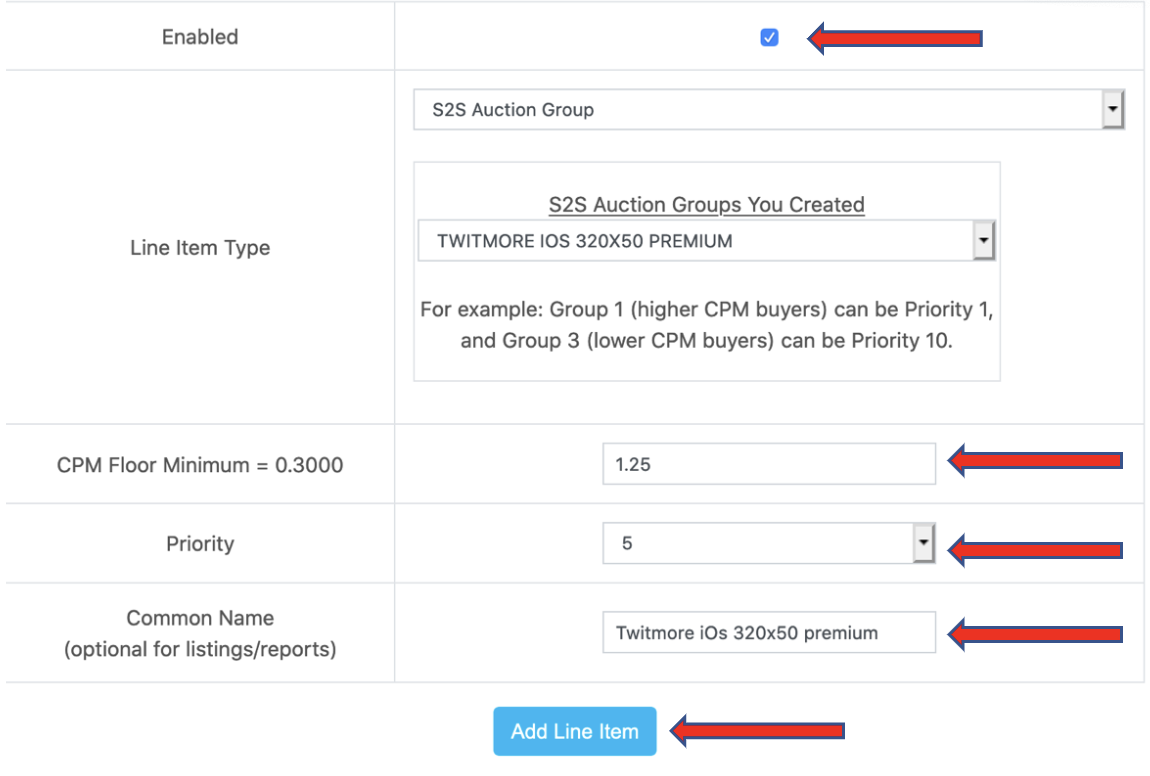
Task: Click the CPM Floor Minimum label
Action: [200, 464]
